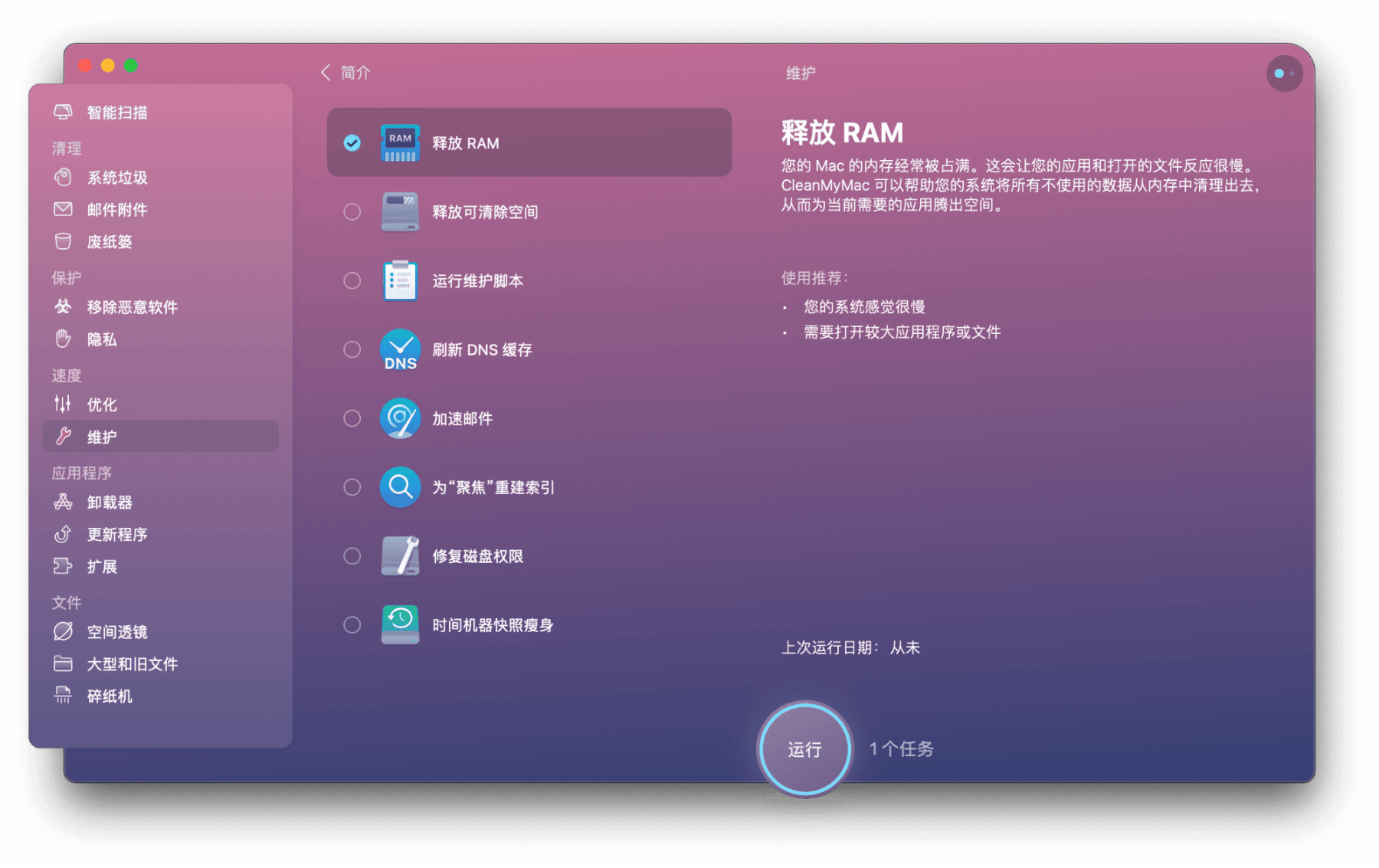Select the 修复磁盘权限 task label
This screenshot has width=1379, height=868.
[477, 556]
